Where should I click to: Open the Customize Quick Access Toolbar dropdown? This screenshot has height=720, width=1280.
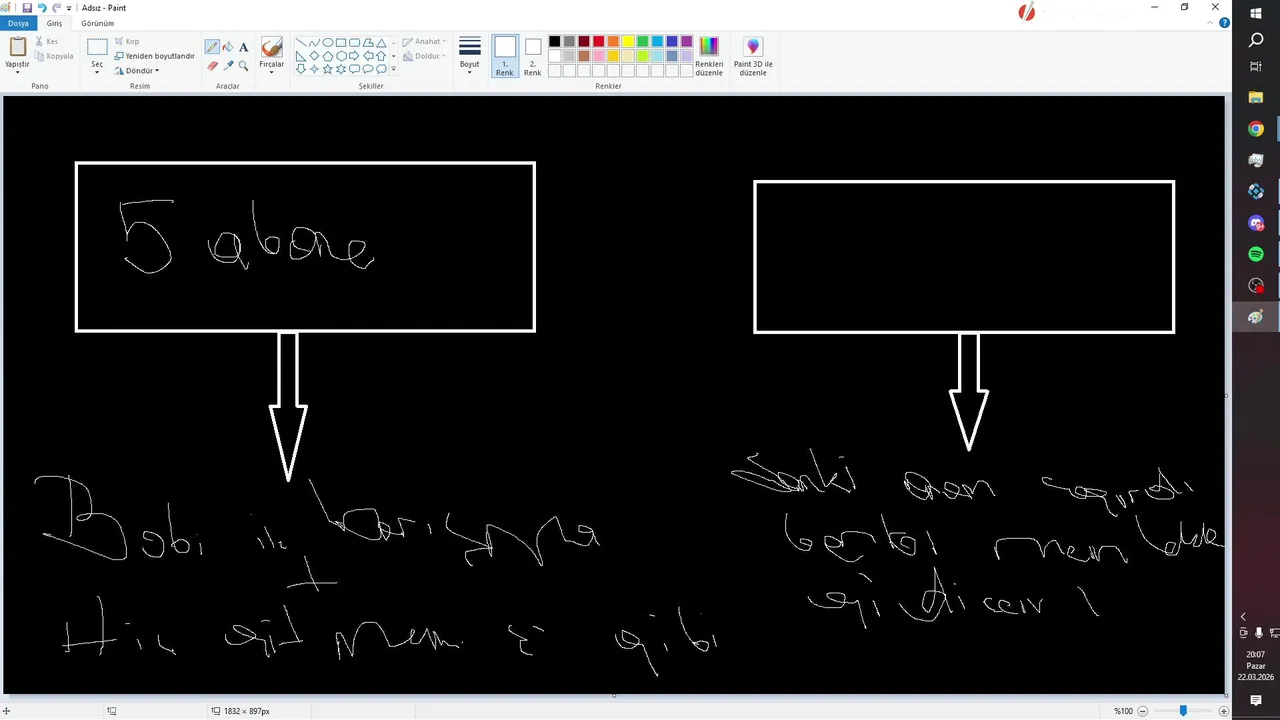[69, 8]
